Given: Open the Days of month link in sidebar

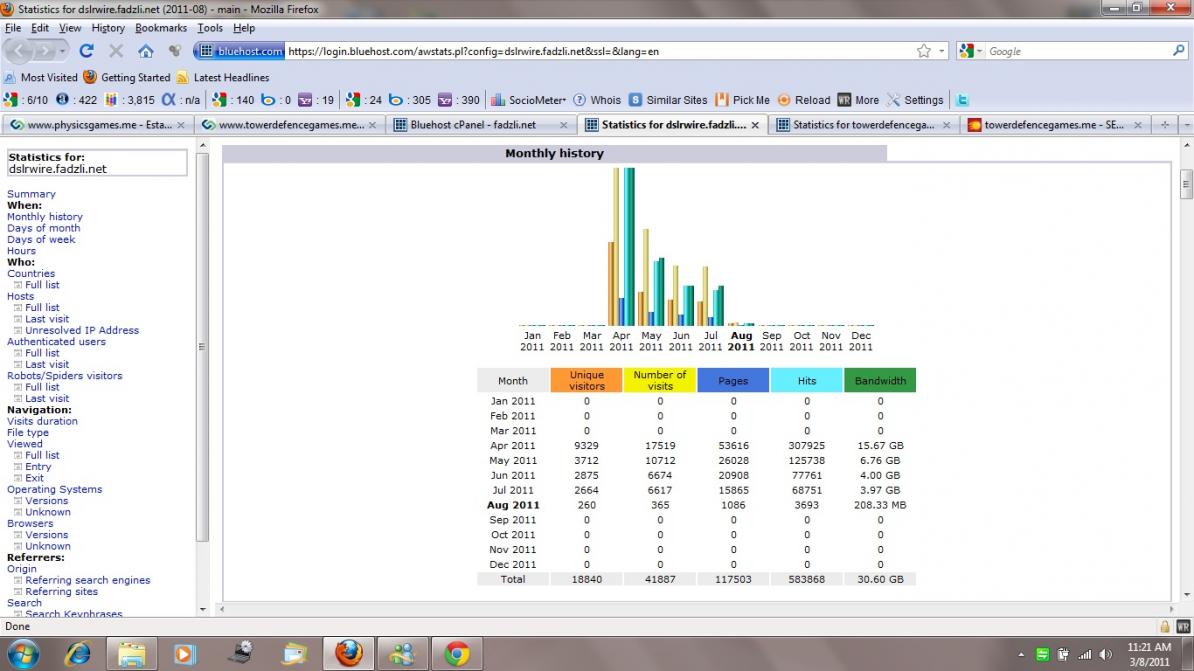Looking at the screenshot, I should coord(43,228).
